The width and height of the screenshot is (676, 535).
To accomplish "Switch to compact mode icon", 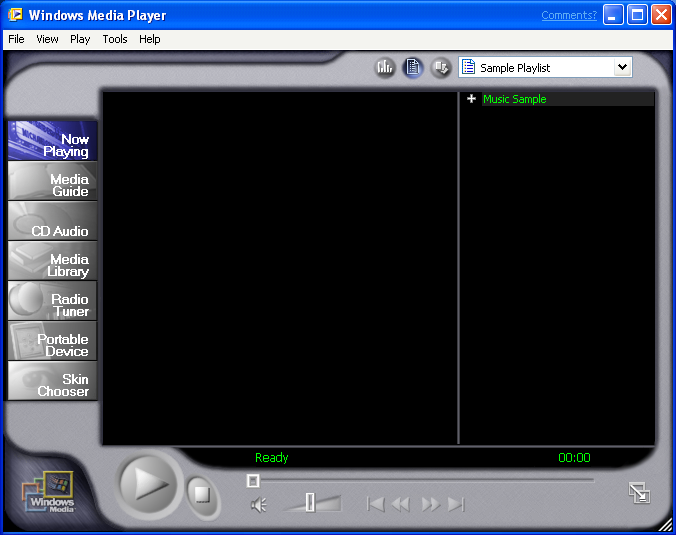I will [x=639, y=493].
